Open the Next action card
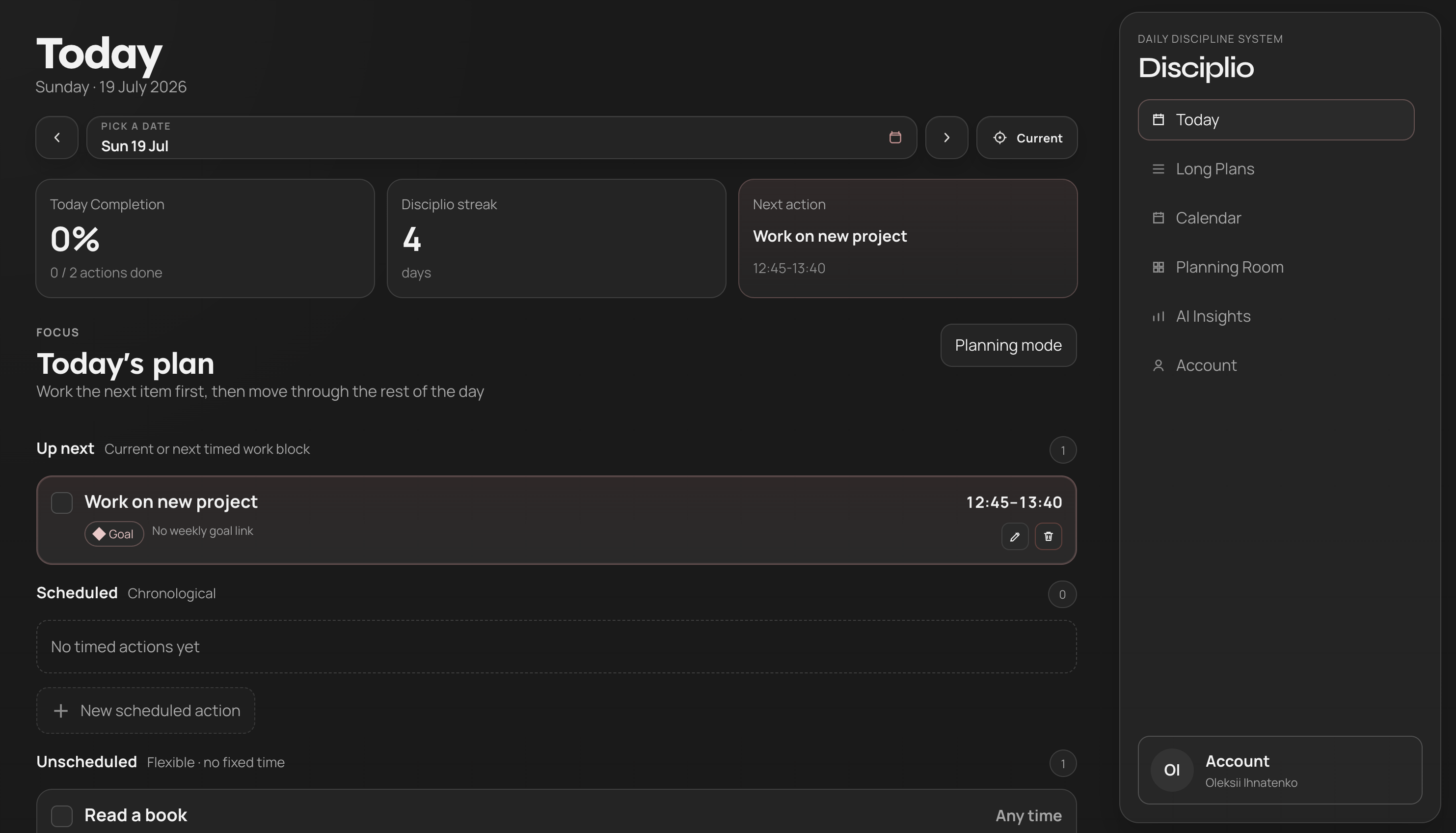This screenshot has height=833, width=1456. [x=908, y=238]
